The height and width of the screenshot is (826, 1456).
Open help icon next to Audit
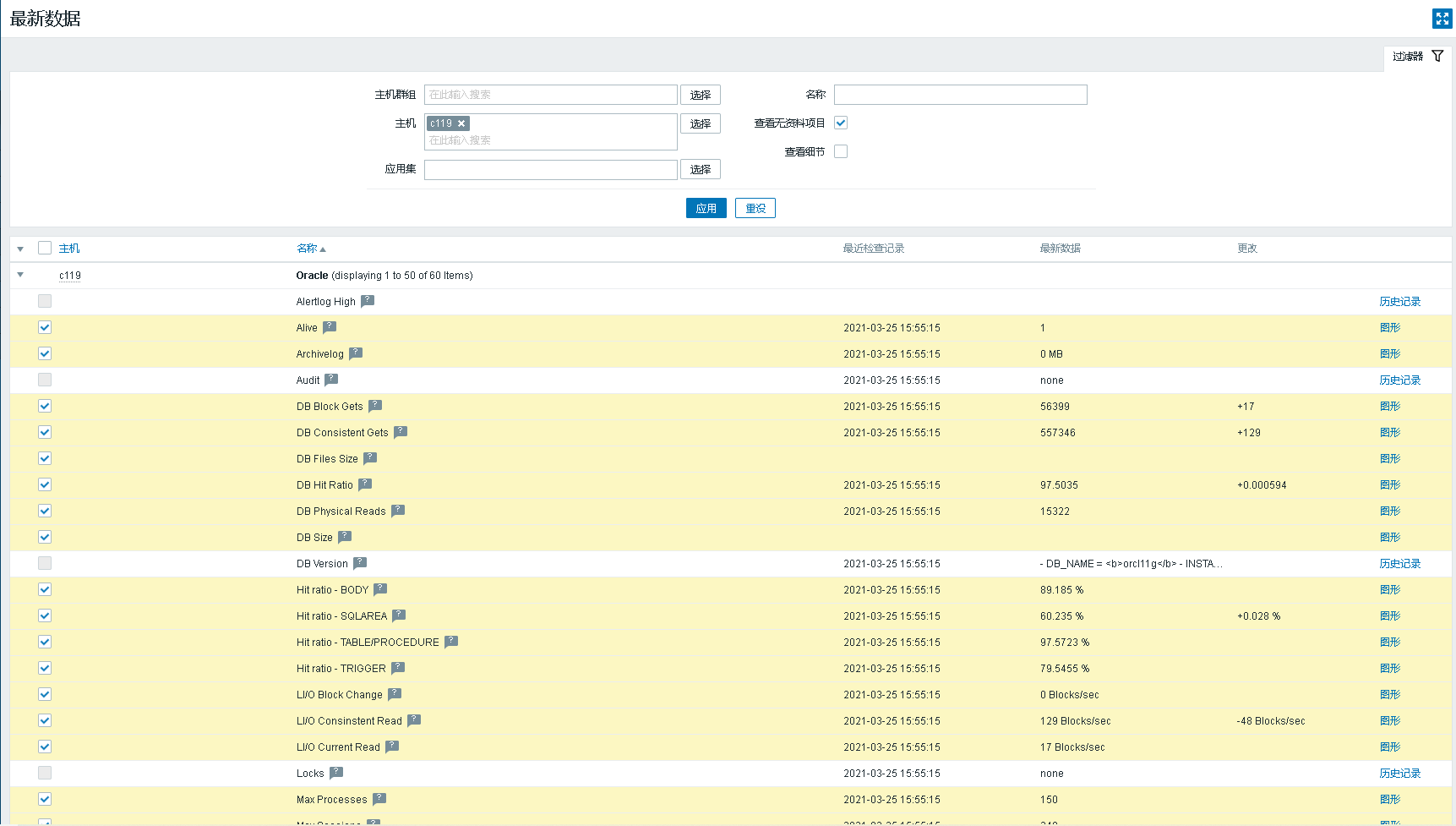pos(331,380)
